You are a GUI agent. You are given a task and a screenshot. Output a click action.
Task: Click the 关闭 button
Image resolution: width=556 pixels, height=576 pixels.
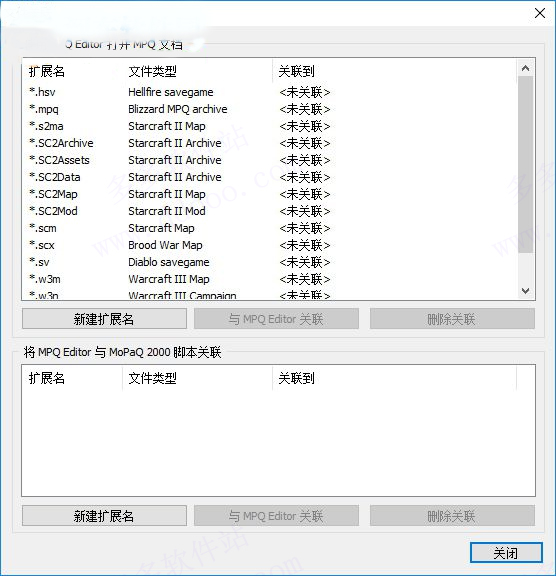coord(506,553)
